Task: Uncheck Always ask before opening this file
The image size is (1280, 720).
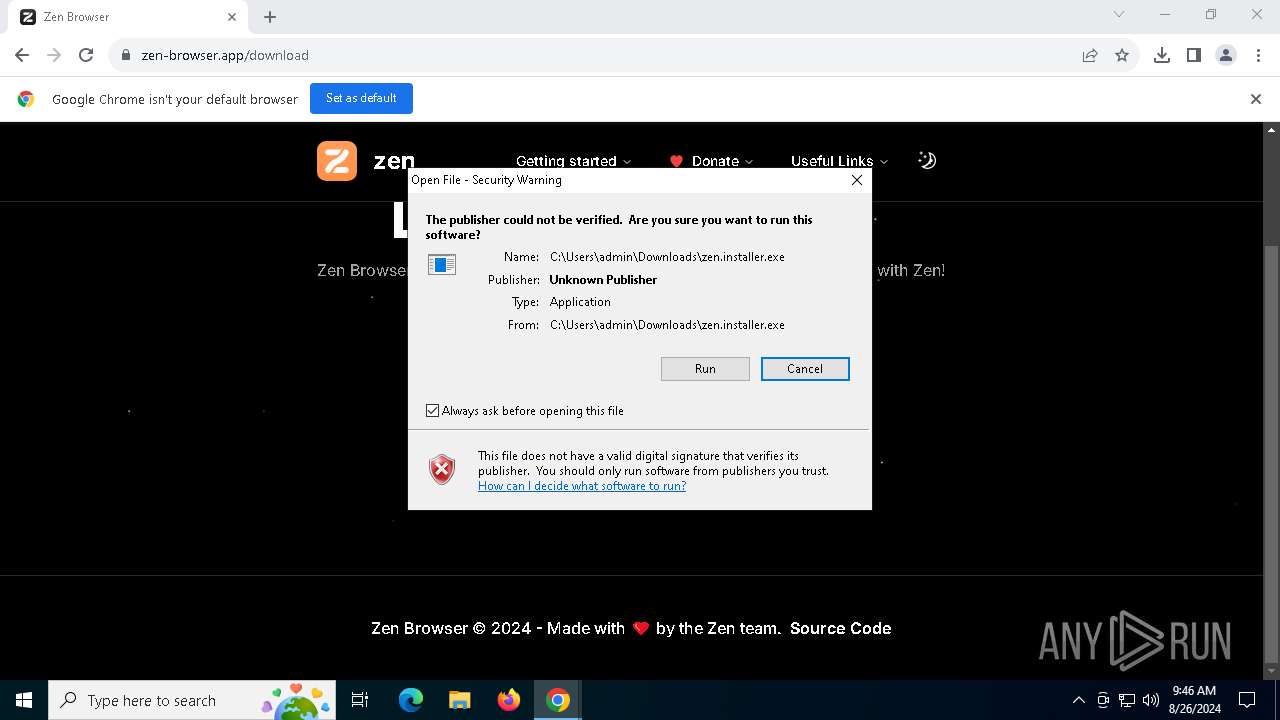Action: coord(433,411)
